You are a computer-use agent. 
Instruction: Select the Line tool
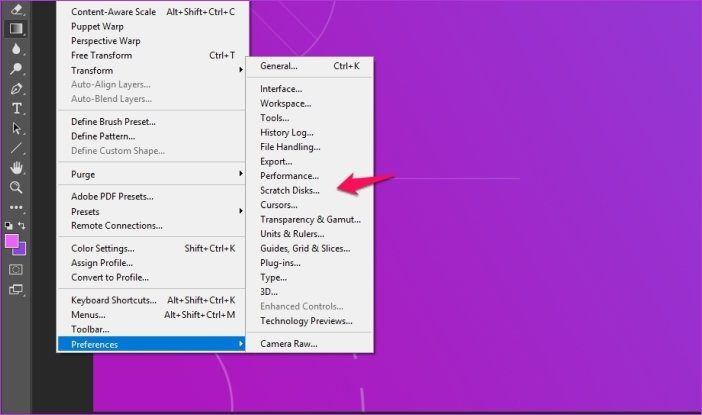pyautogui.click(x=16, y=148)
